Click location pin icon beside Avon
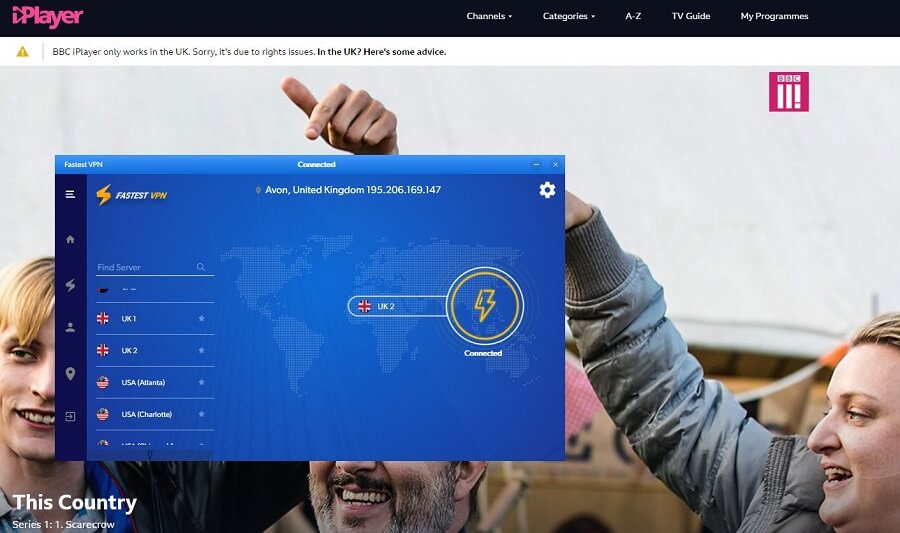900x533 pixels. 258,190
